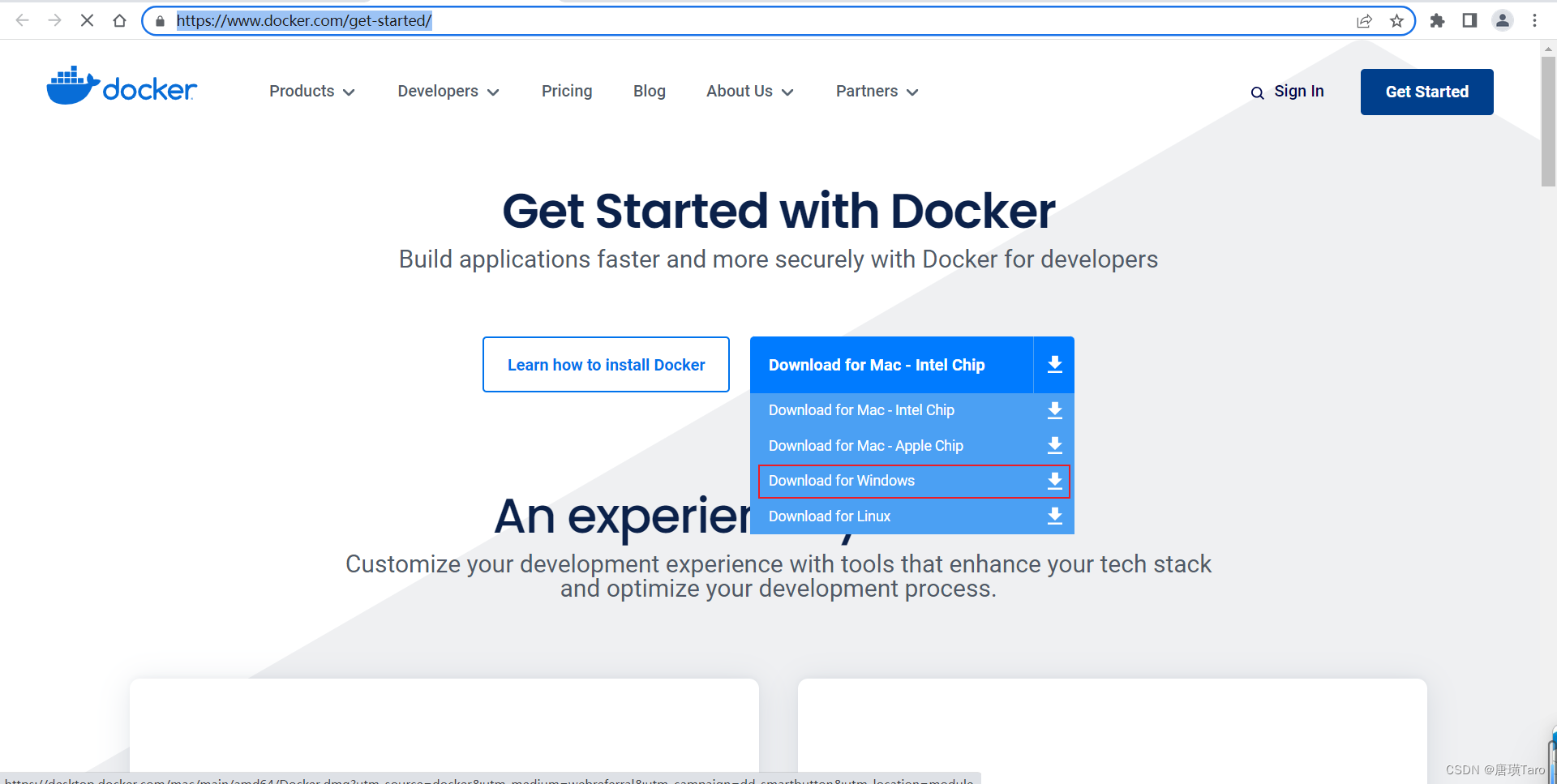Click the page vertical scrollbar thumb

pyautogui.click(x=1548, y=122)
